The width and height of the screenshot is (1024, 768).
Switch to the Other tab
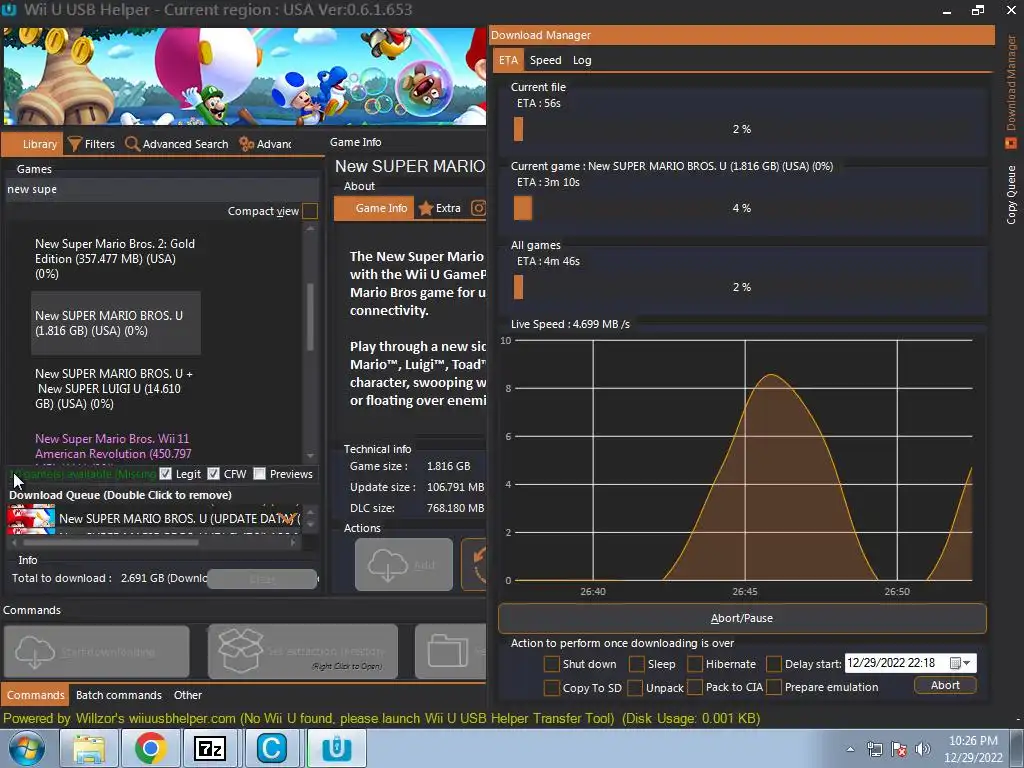pyautogui.click(x=187, y=695)
